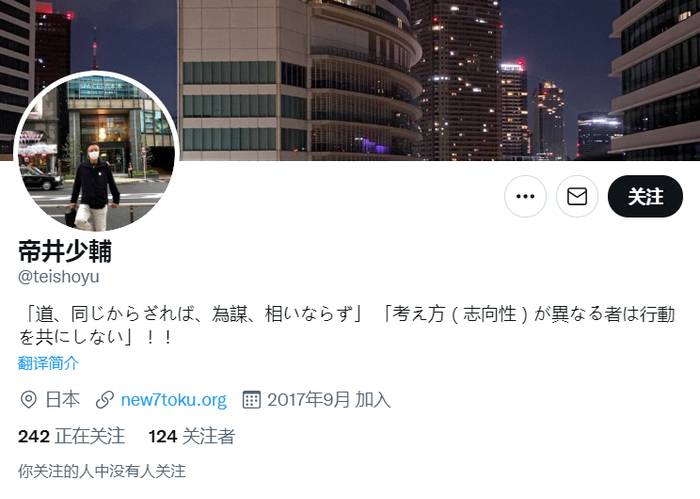View the 242 正在关注 following list

pos(71,436)
